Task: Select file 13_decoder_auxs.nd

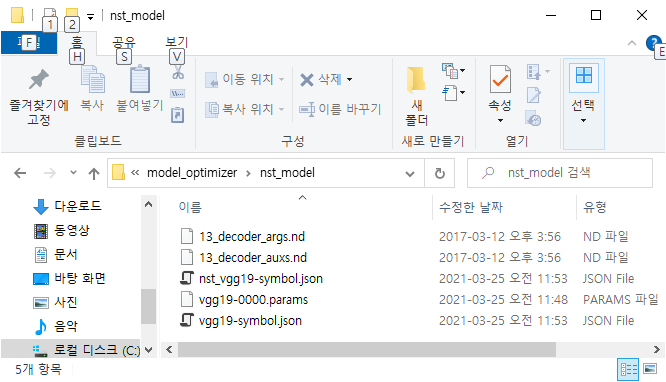Action: [x=253, y=257]
